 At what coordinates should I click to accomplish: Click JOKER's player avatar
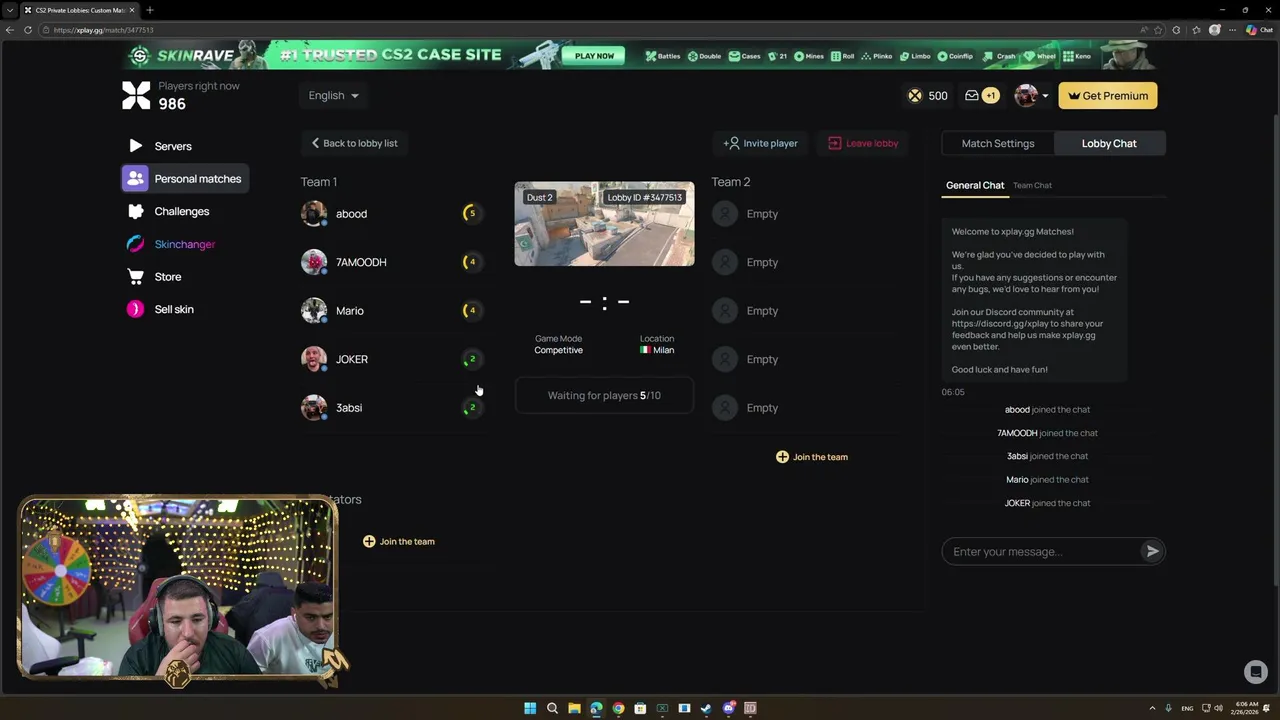click(x=314, y=359)
